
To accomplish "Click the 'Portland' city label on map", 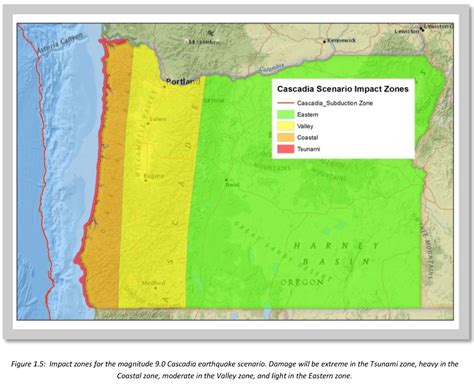I will pyautogui.click(x=183, y=81).
